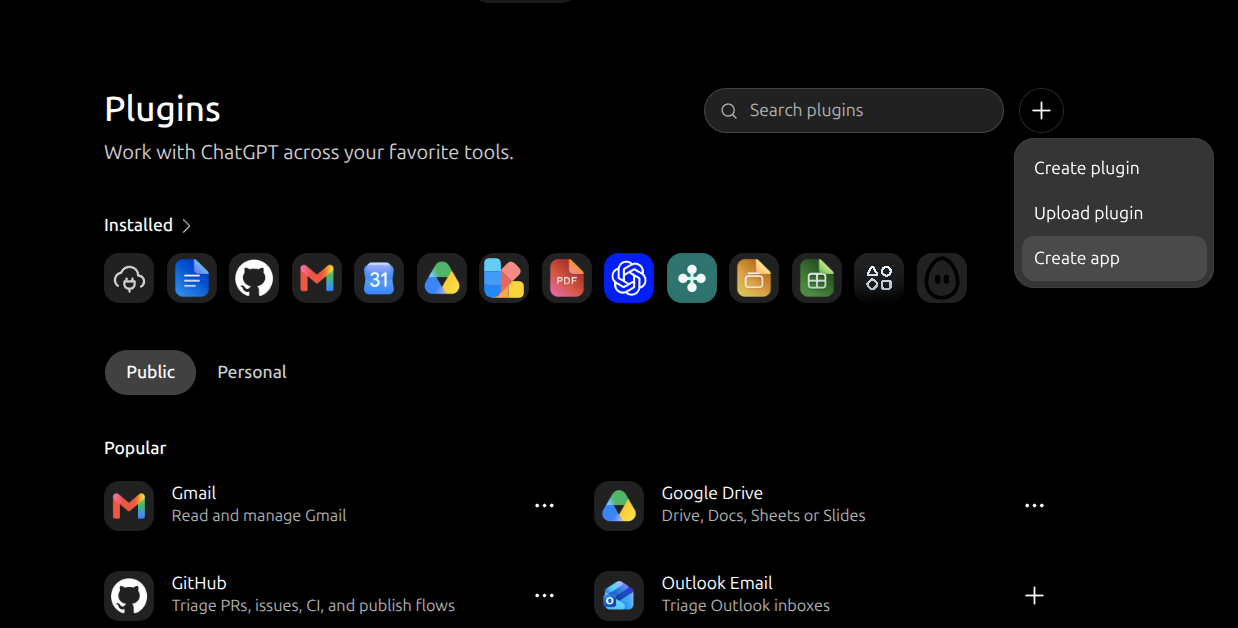This screenshot has width=1238, height=628.
Task: Click the magnifier icon in the search box
Action: pyautogui.click(x=729, y=111)
